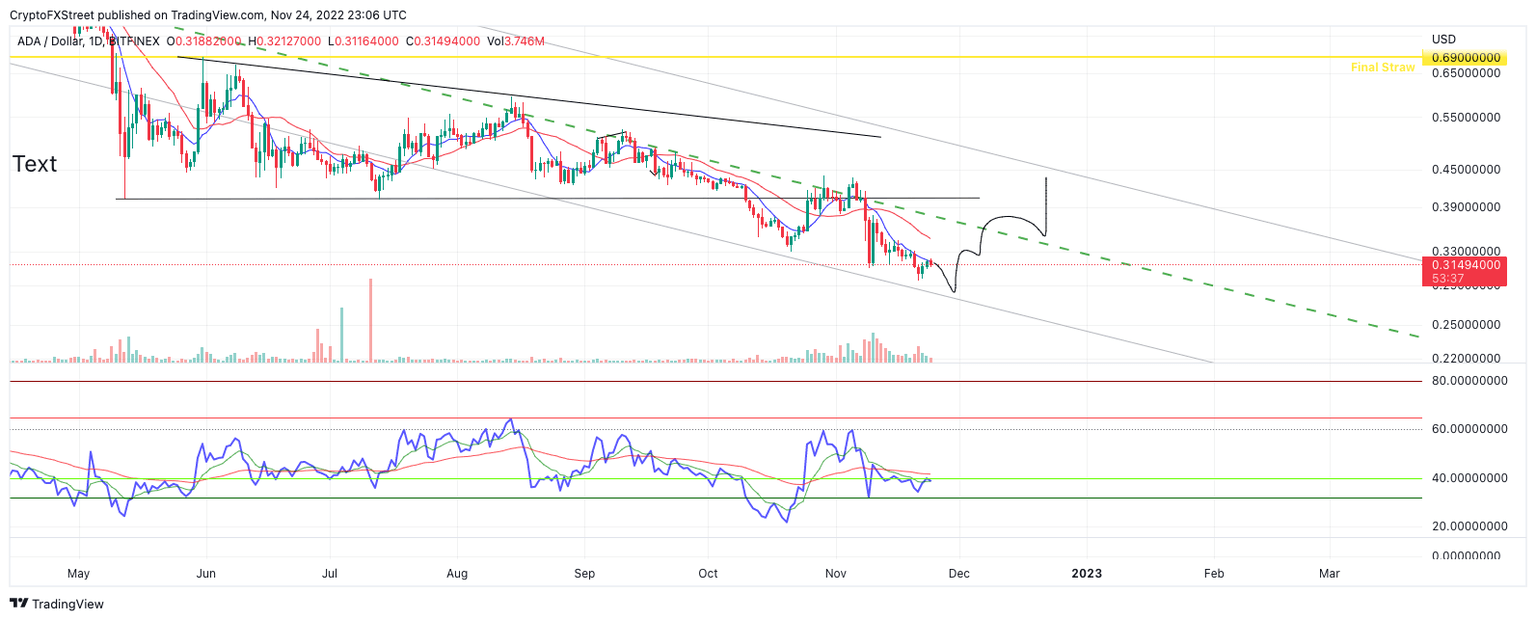Click the '0.25000000' price axis label
Screen dimensions: 1536x620
point(1466,325)
